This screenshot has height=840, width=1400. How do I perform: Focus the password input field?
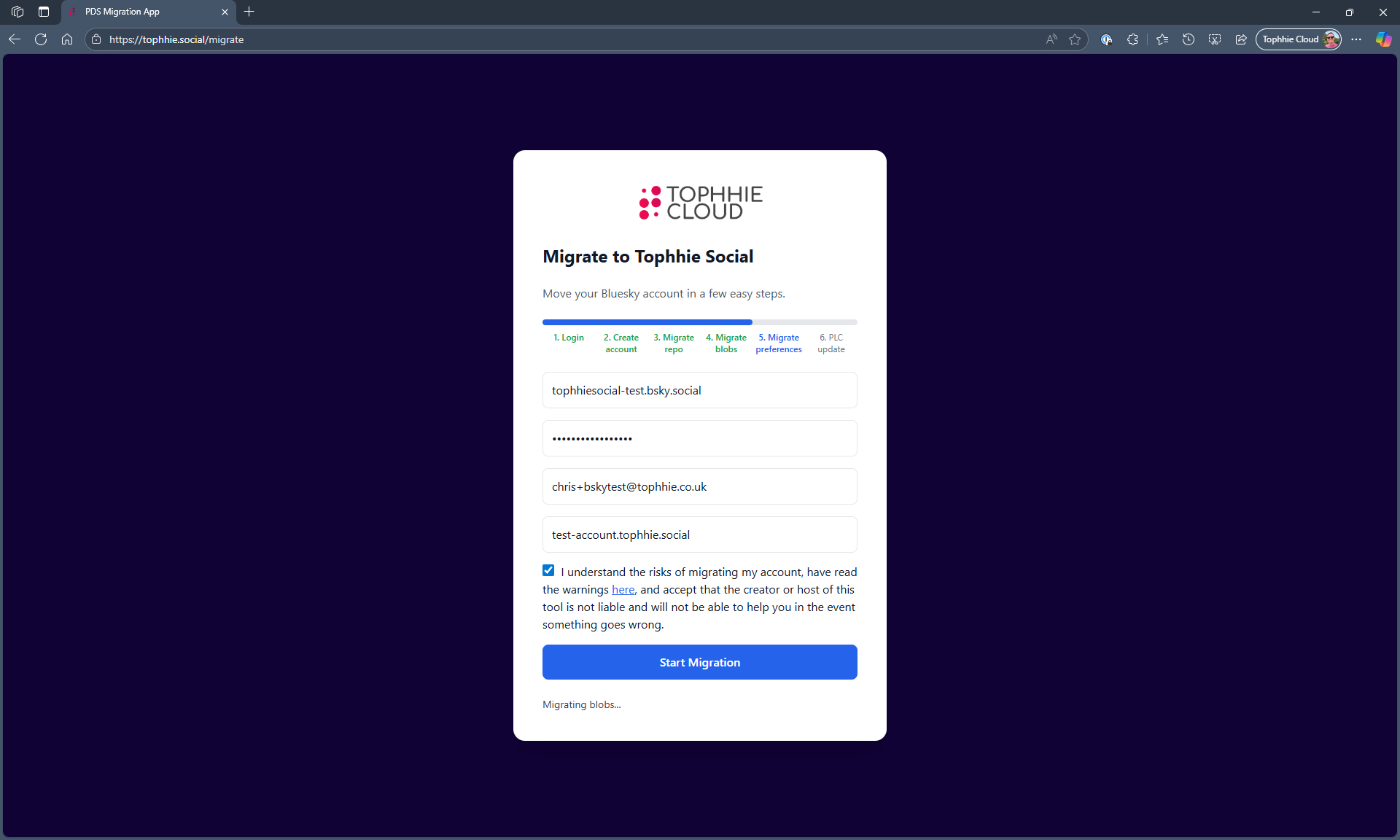pyautogui.click(x=700, y=438)
